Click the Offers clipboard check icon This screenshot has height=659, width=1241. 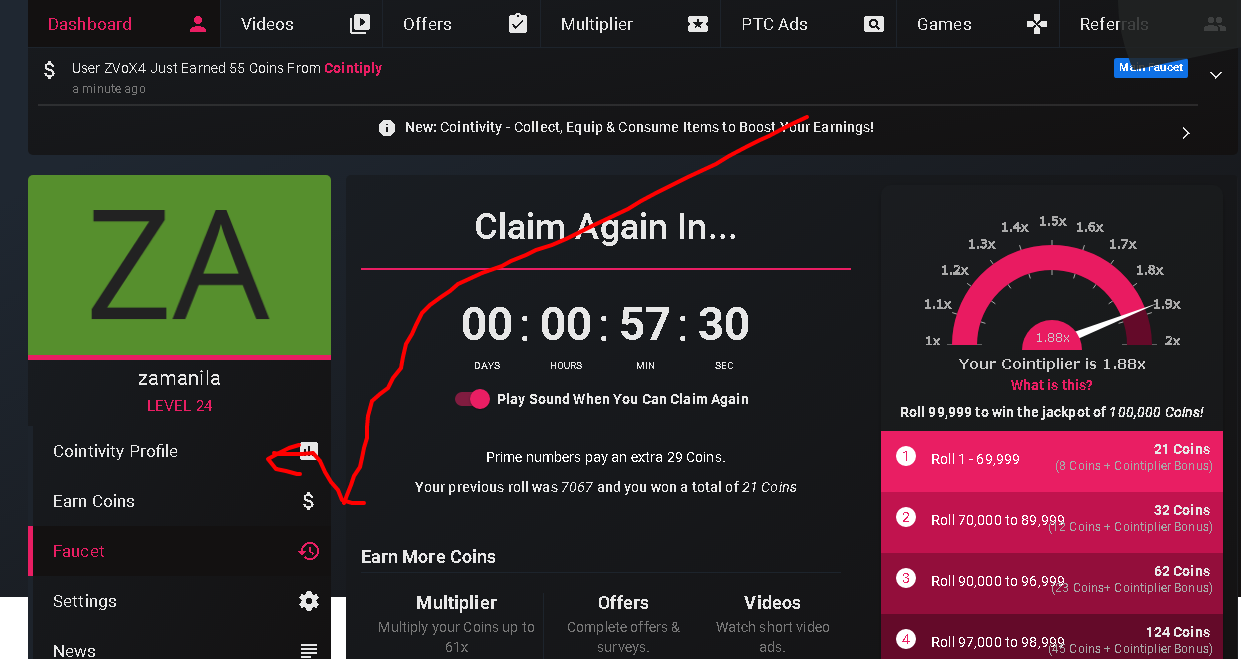518,24
